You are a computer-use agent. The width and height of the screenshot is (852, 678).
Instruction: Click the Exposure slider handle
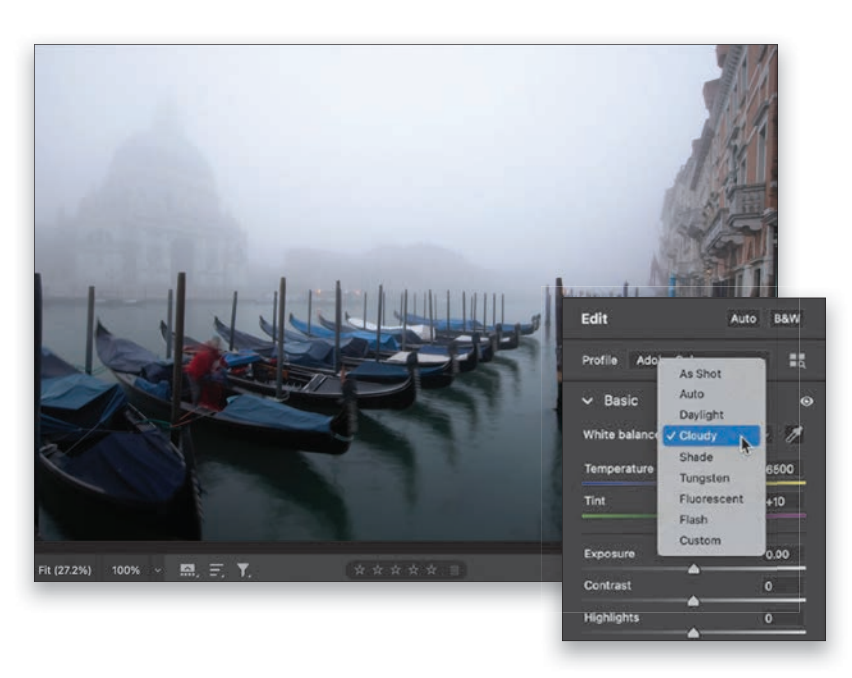click(693, 569)
